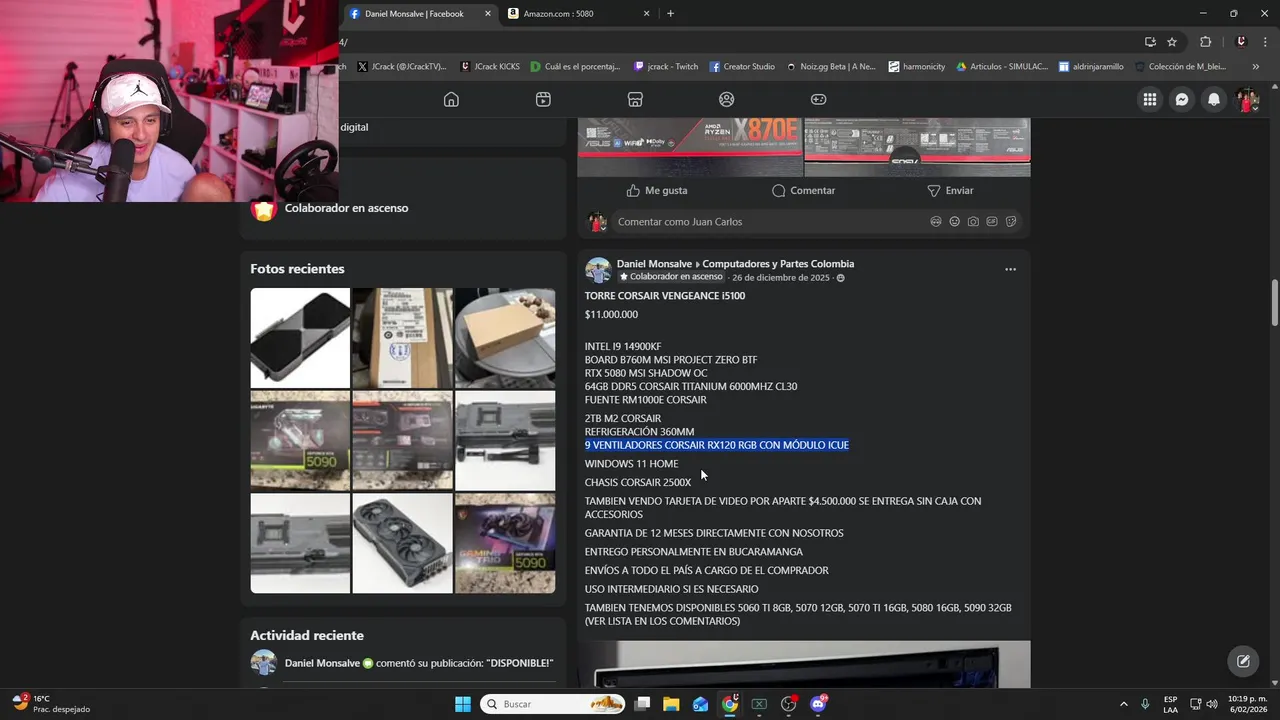Open three-dot options of Corsair post
The width and height of the screenshot is (1280, 720).
pos(1010,269)
